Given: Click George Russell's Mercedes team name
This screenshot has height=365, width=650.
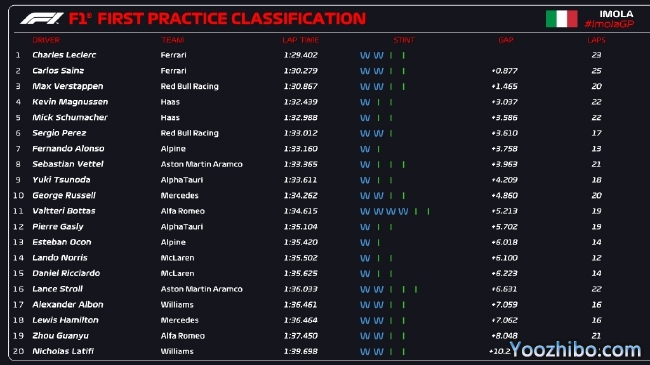Looking at the screenshot, I should [x=179, y=195].
